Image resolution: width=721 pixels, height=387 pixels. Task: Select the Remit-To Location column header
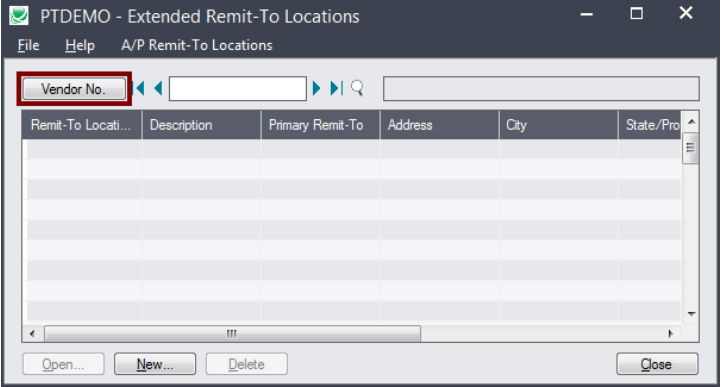(82, 125)
